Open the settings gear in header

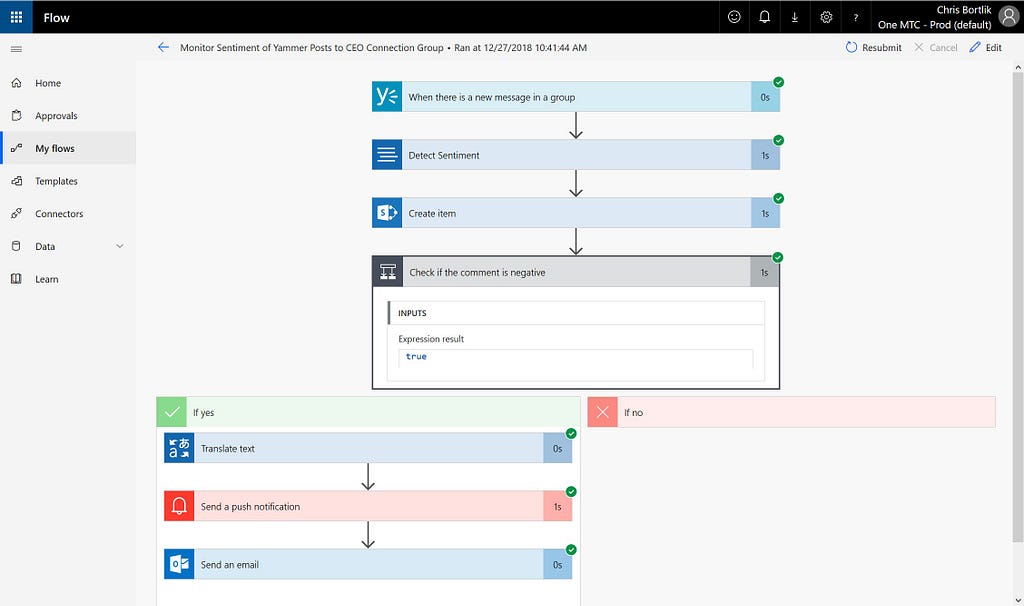tap(826, 17)
